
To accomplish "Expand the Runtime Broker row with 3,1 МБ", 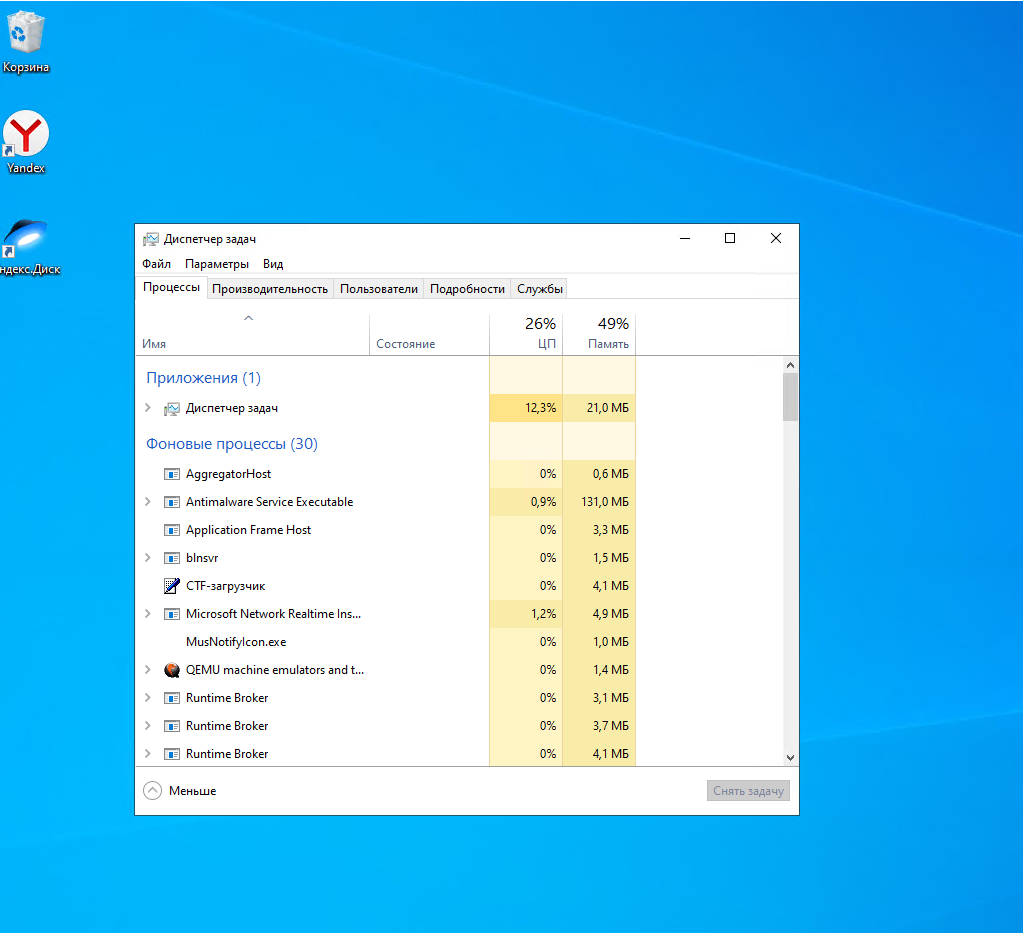I will tap(147, 698).
